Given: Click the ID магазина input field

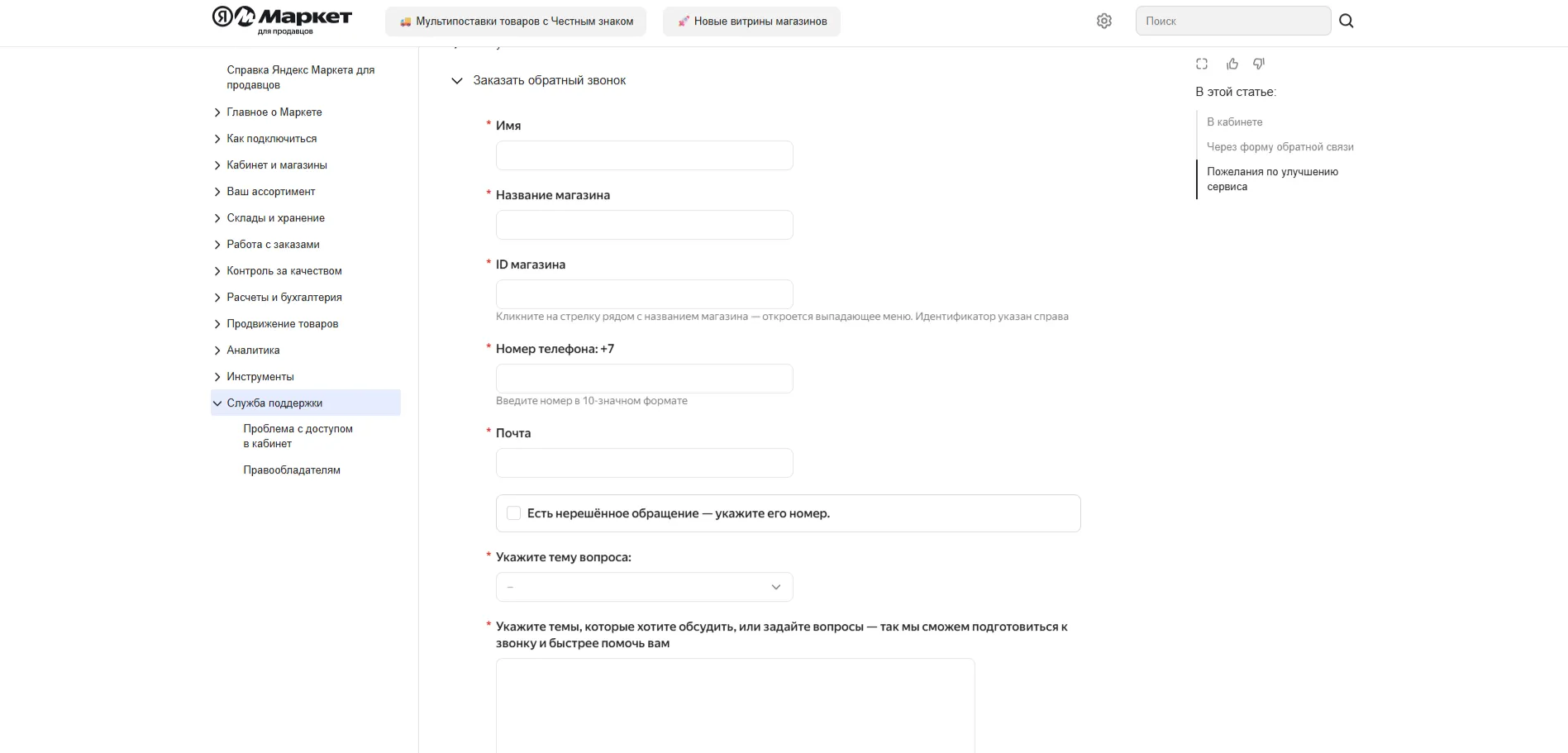Looking at the screenshot, I should (644, 294).
